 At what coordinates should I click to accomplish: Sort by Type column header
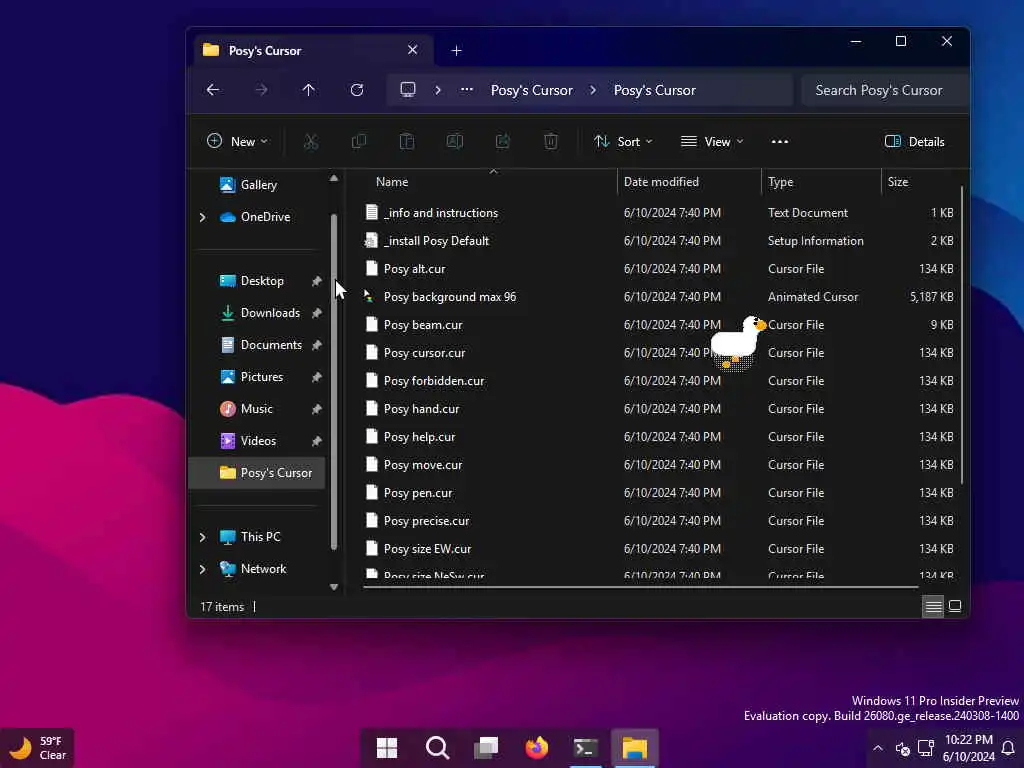tap(780, 182)
